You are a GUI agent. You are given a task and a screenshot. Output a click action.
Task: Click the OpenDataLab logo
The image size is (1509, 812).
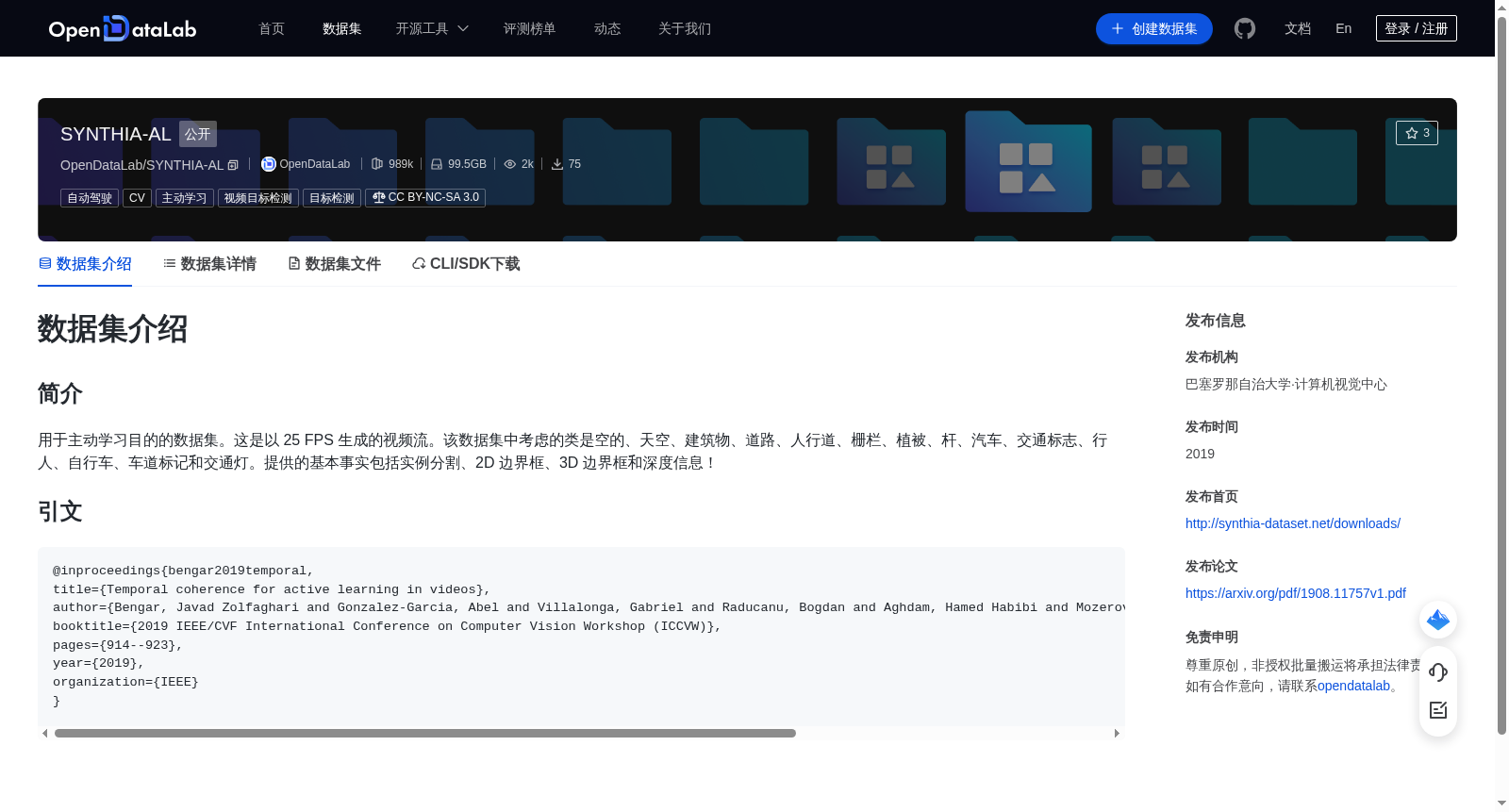tap(123, 28)
